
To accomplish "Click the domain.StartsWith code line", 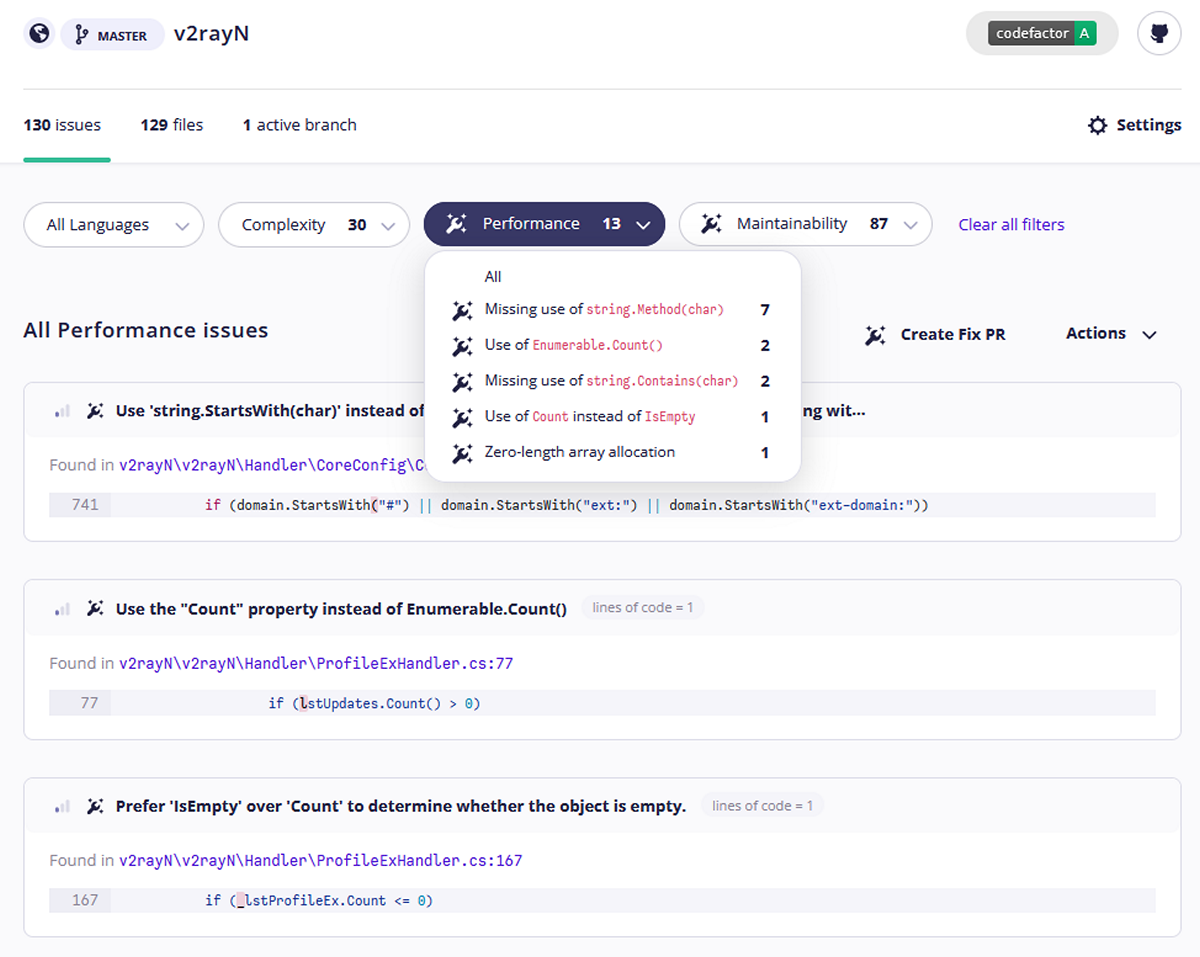I will 567,505.
